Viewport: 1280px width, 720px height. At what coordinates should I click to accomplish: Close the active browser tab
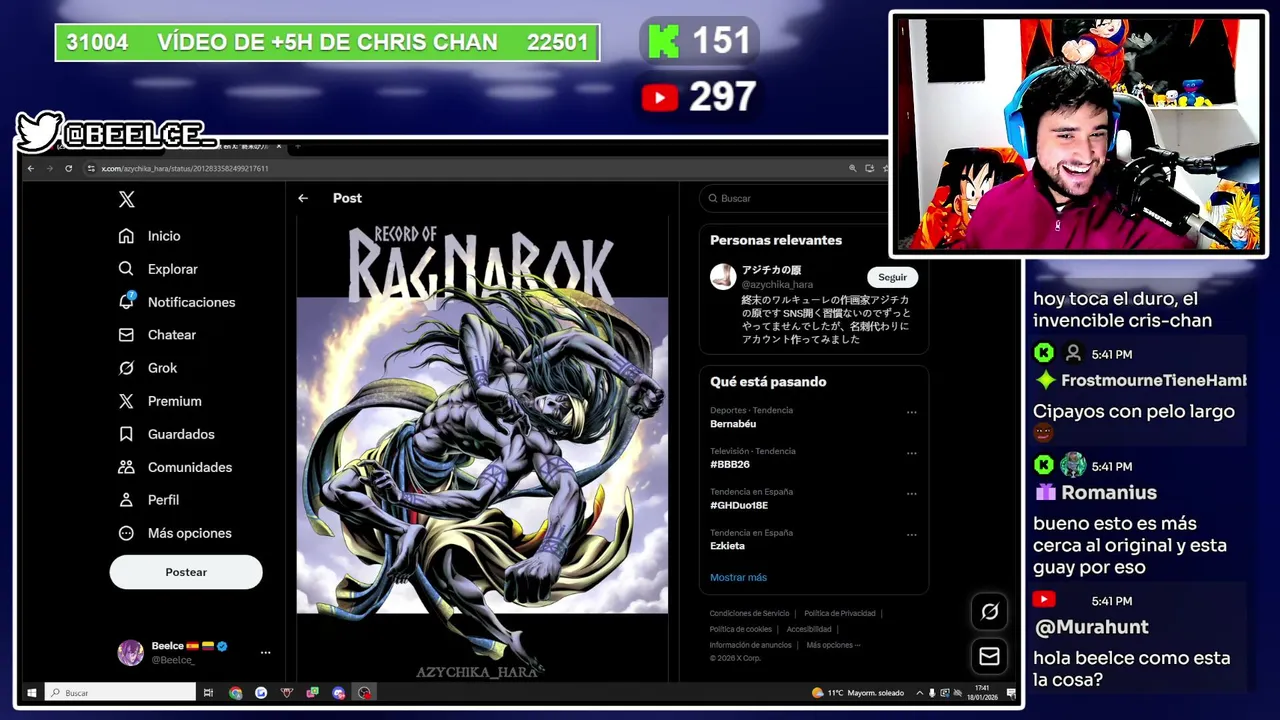coord(278,147)
